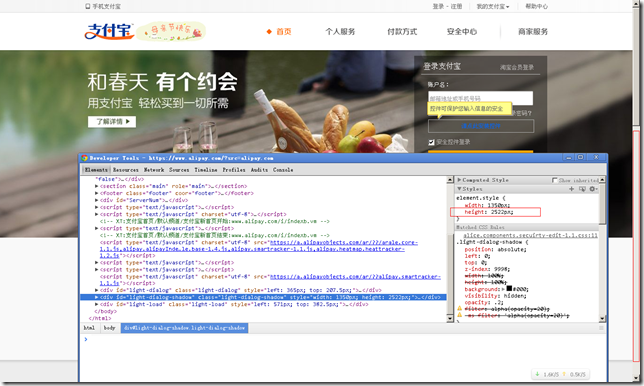Expand the selected light-dialog-shadow node
The image size is (644, 386).
[x=97, y=297]
